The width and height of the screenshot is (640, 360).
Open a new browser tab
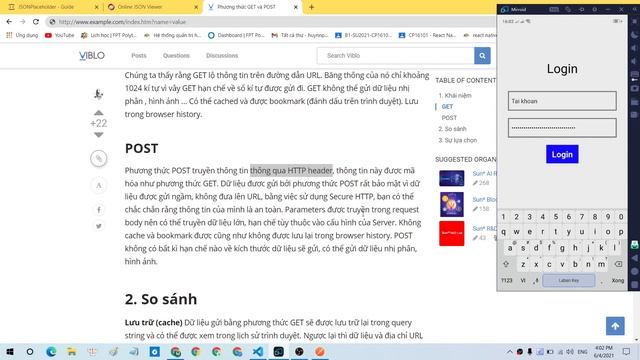(311, 7)
